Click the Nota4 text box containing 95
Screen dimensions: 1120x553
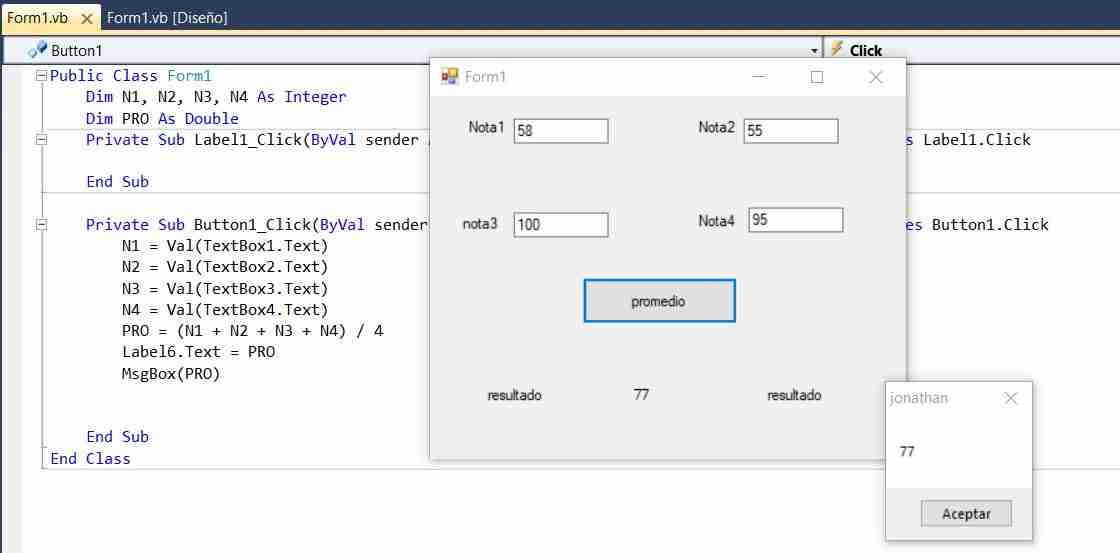[x=796, y=220]
